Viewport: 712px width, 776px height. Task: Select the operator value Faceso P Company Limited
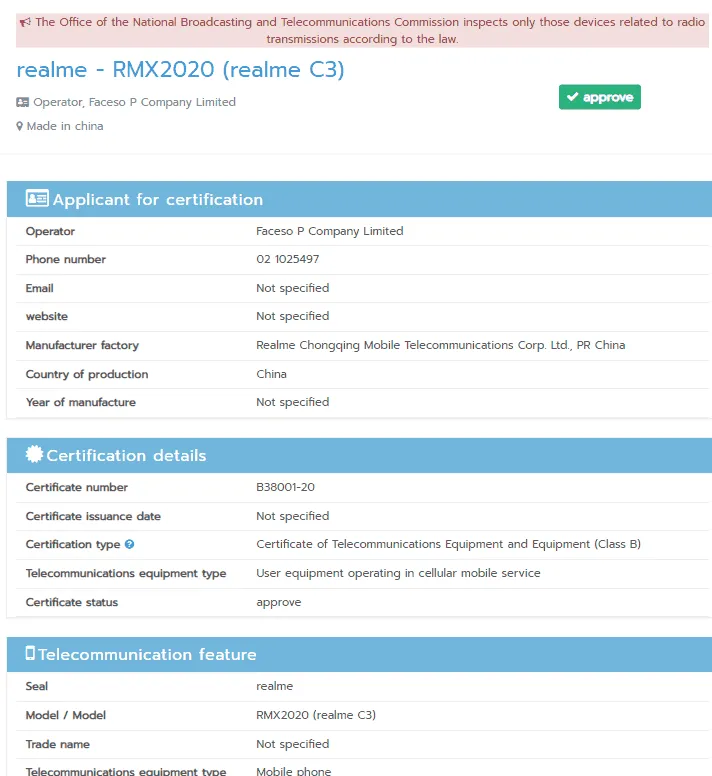click(x=330, y=231)
